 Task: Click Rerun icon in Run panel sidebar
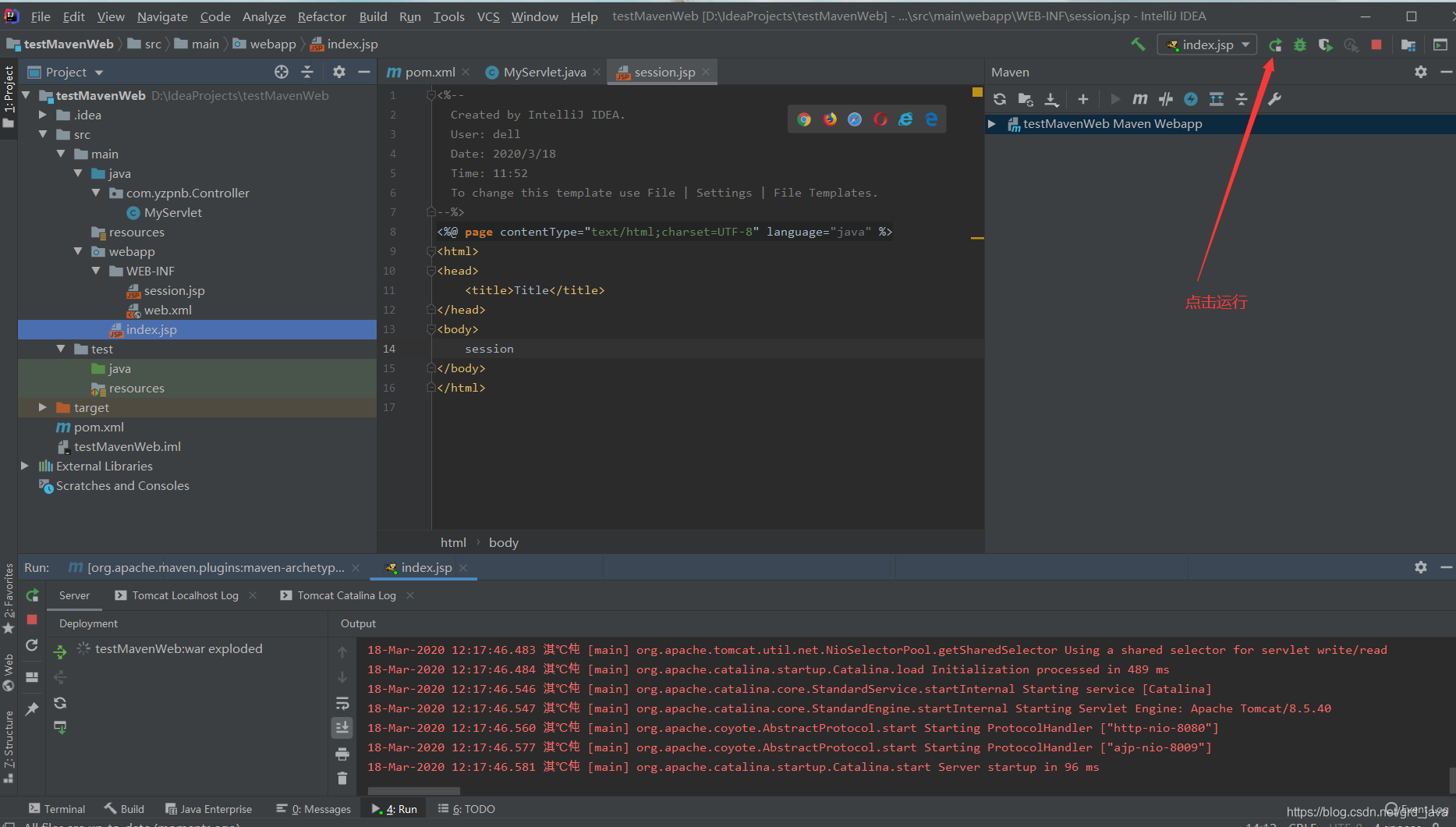point(32,596)
